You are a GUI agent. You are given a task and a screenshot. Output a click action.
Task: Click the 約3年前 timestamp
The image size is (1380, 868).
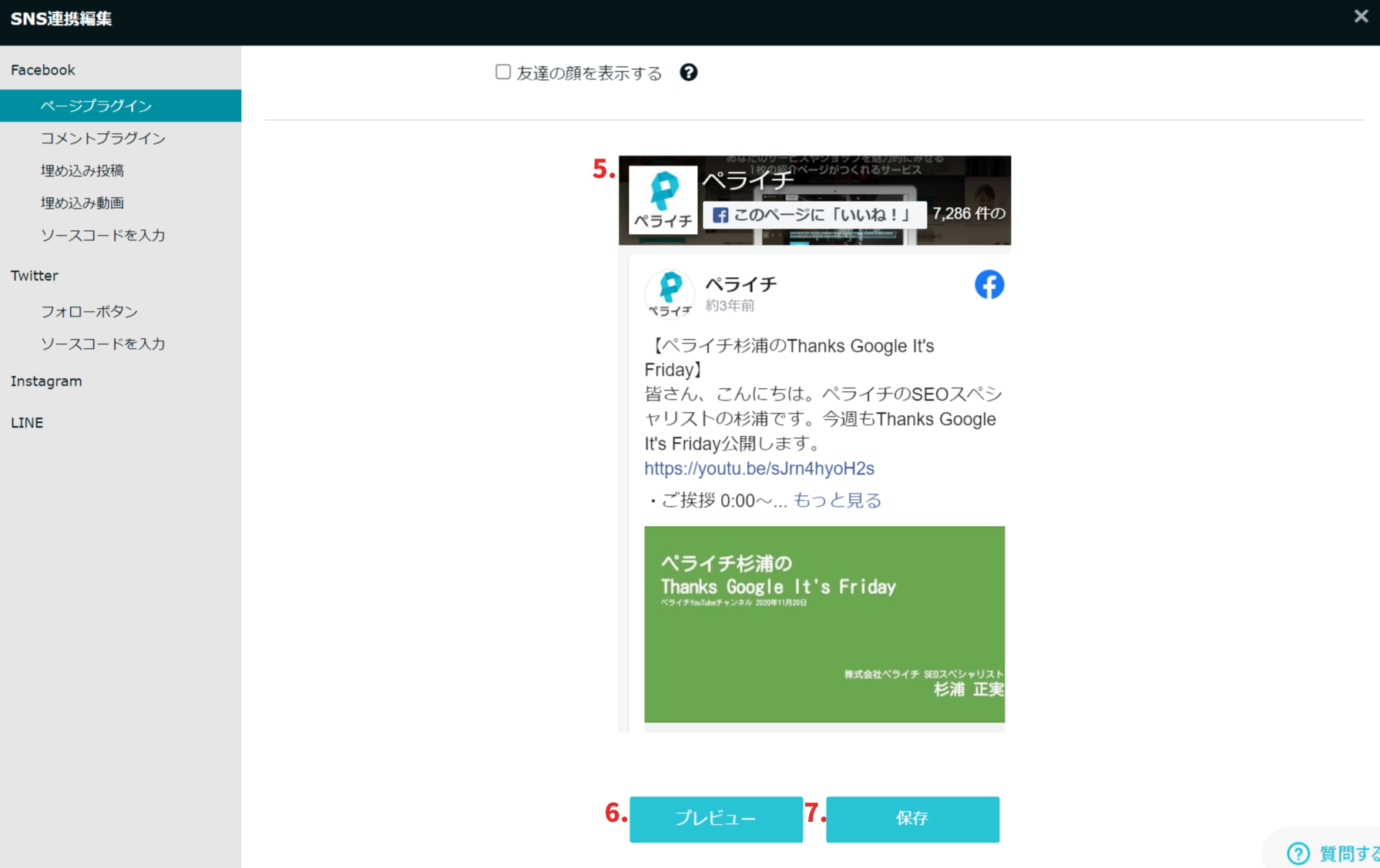point(730,306)
